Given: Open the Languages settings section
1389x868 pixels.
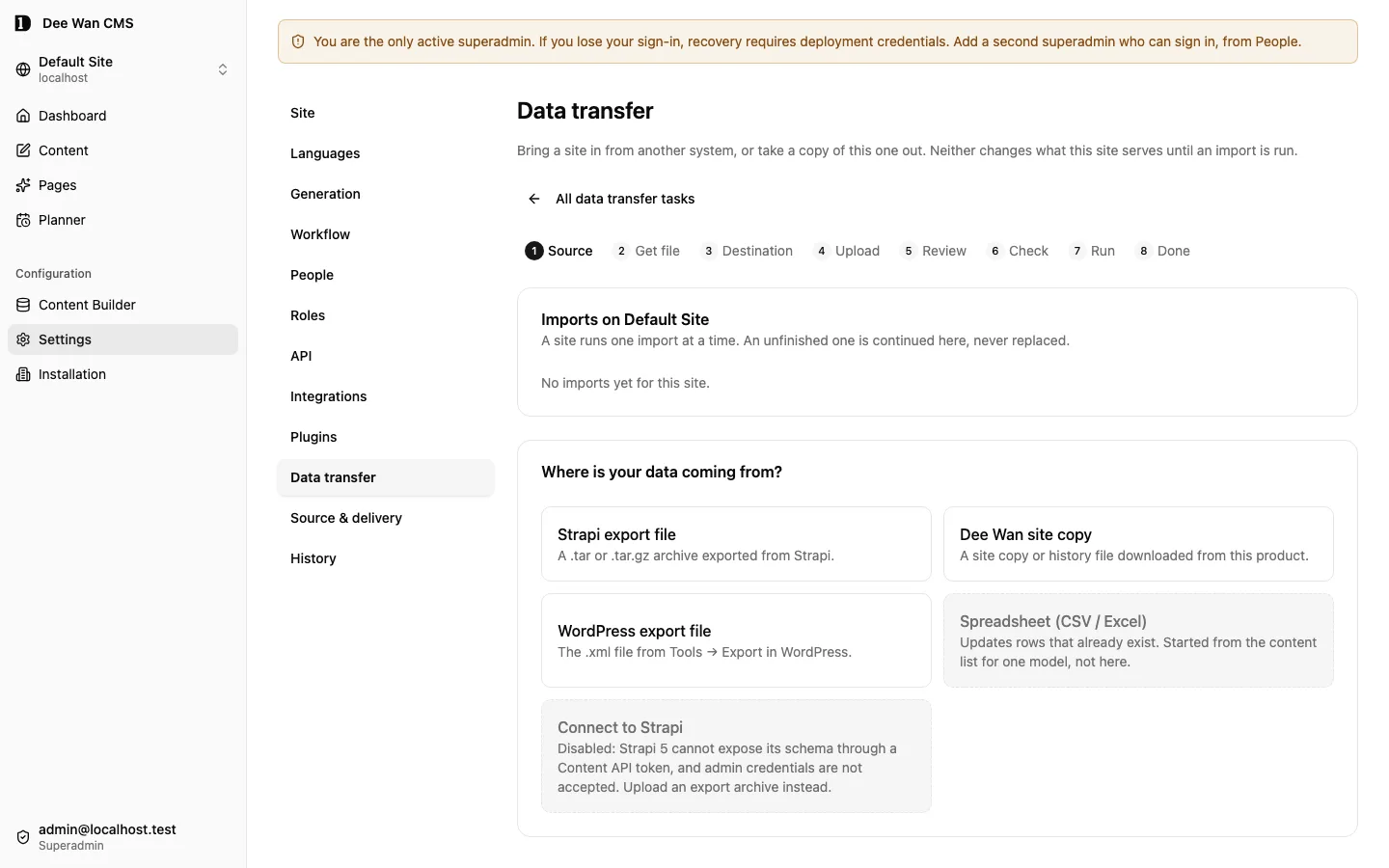Looking at the screenshot, I should pyautogui.click(x=386, y=153).
